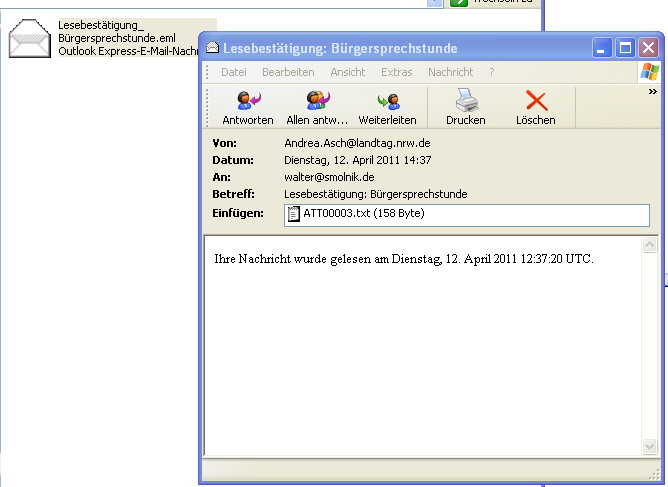This screenshot has height=487, width=668.
Task: Maximize the Lesebestätigung window
Action: [x=625, y=47]
